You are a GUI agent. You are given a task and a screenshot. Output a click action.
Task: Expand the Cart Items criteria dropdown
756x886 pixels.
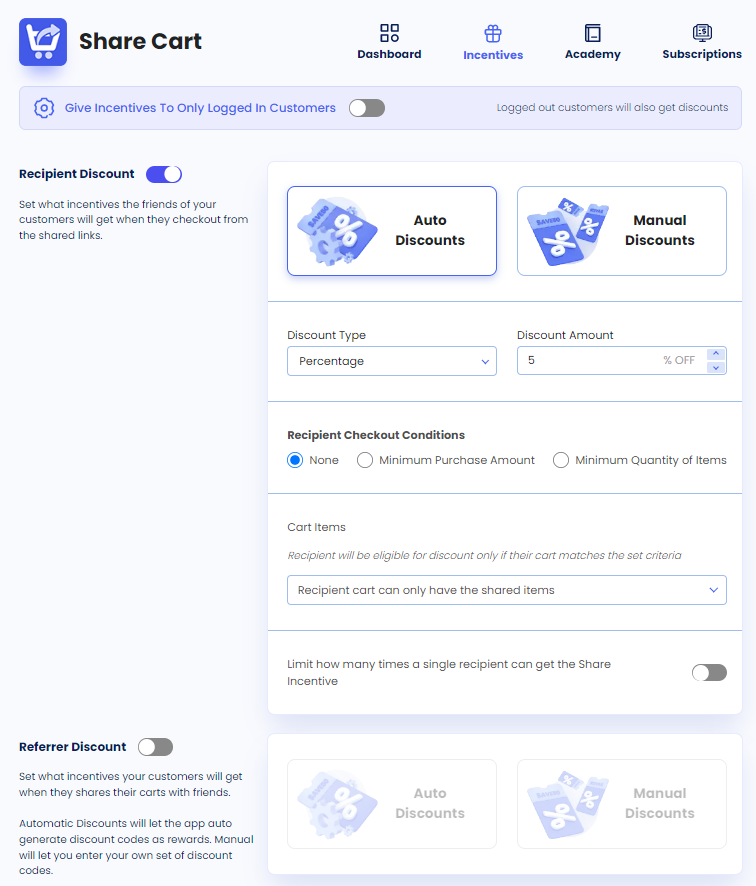point(506,590)
